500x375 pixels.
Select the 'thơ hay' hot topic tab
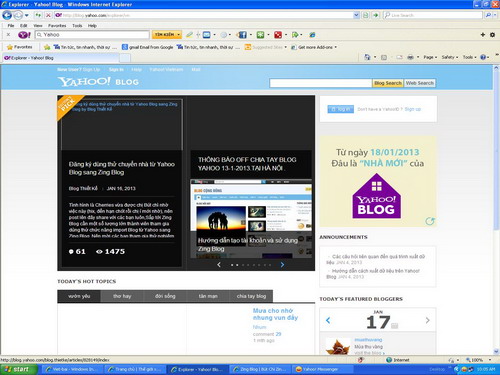[x=122, y=296]
